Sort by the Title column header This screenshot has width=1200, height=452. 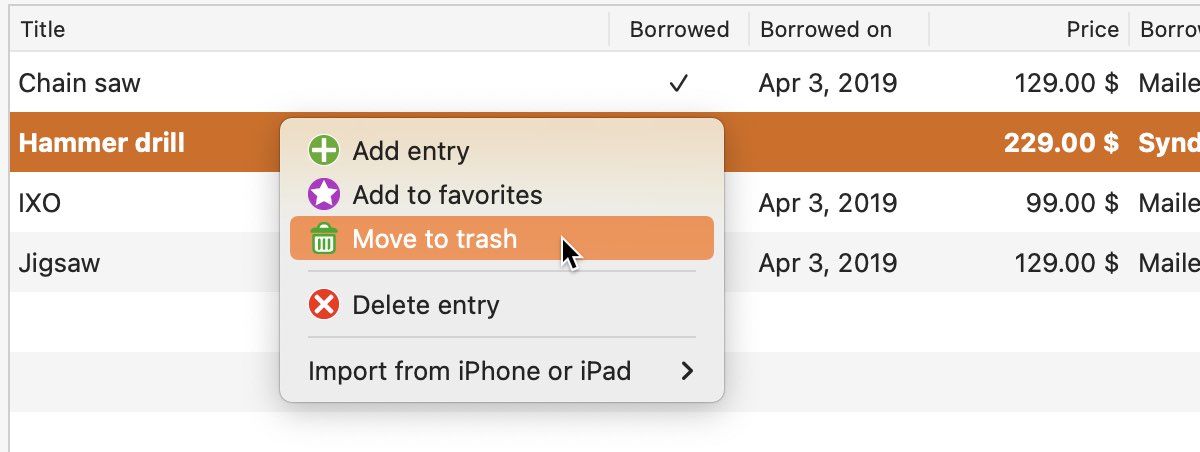click(x=309, y=29)
